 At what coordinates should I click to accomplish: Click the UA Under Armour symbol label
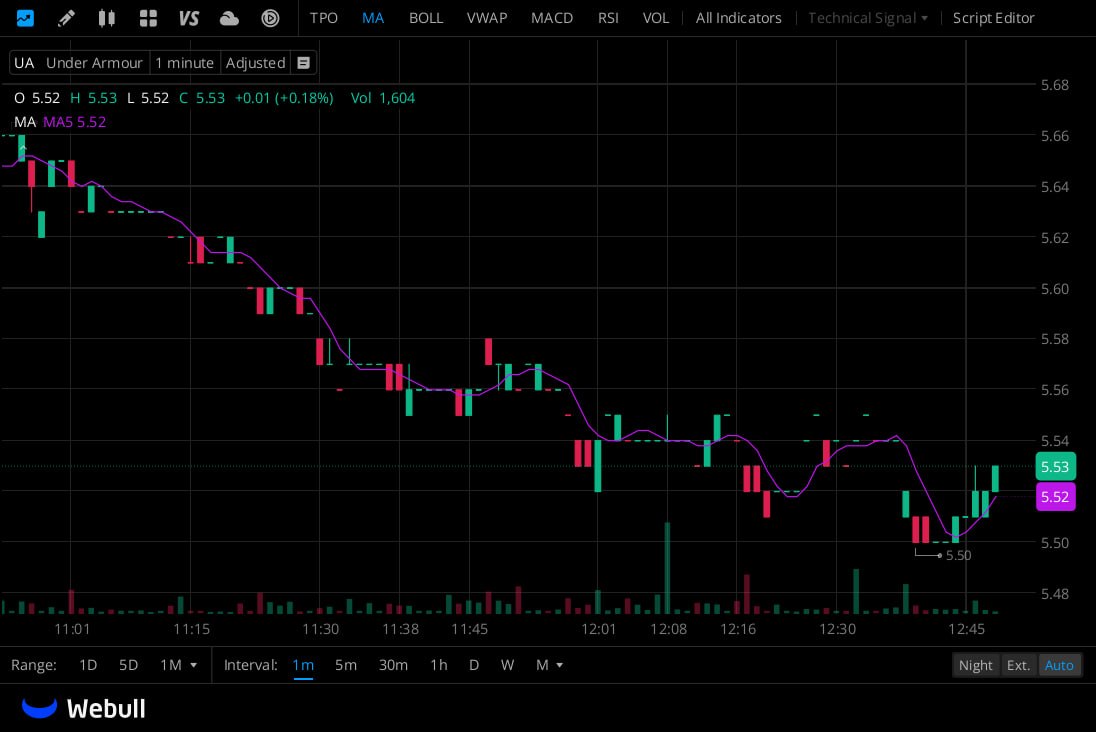[x=78, y=63]
